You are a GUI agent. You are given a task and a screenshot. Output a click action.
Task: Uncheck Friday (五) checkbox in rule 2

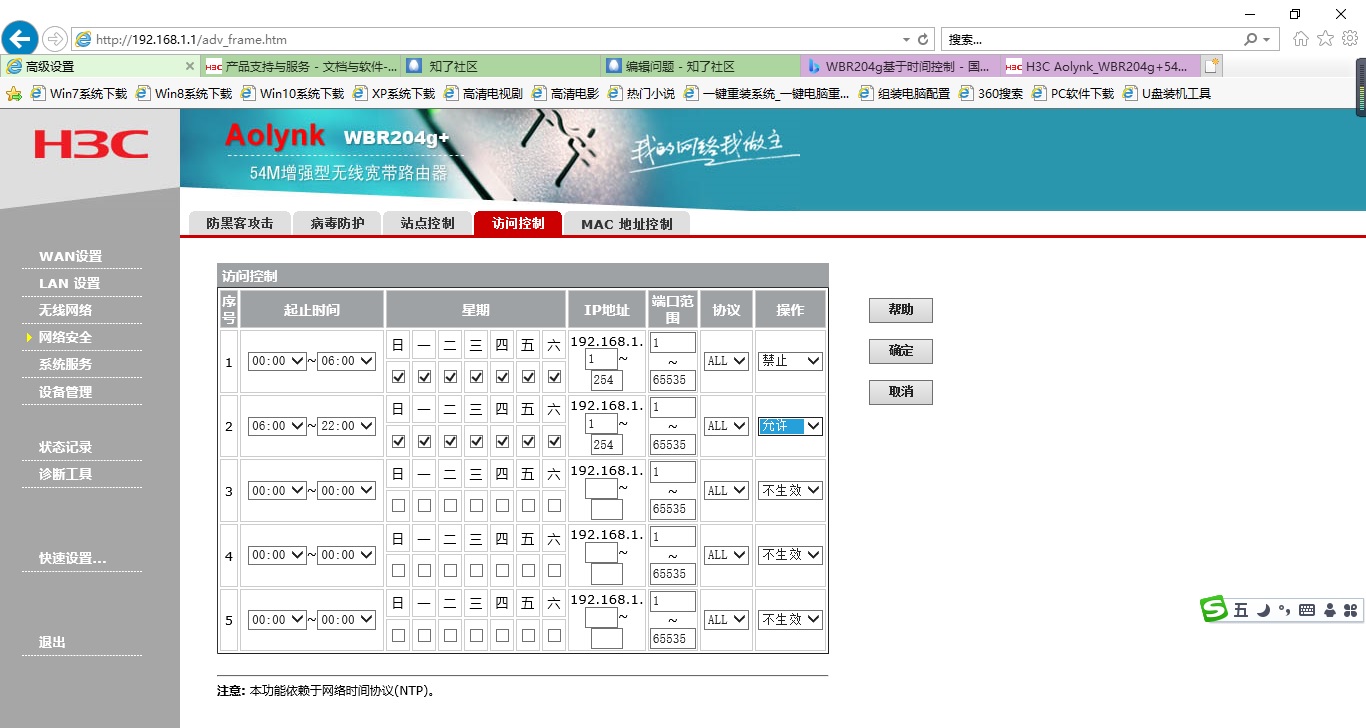(x=529, y=441)
